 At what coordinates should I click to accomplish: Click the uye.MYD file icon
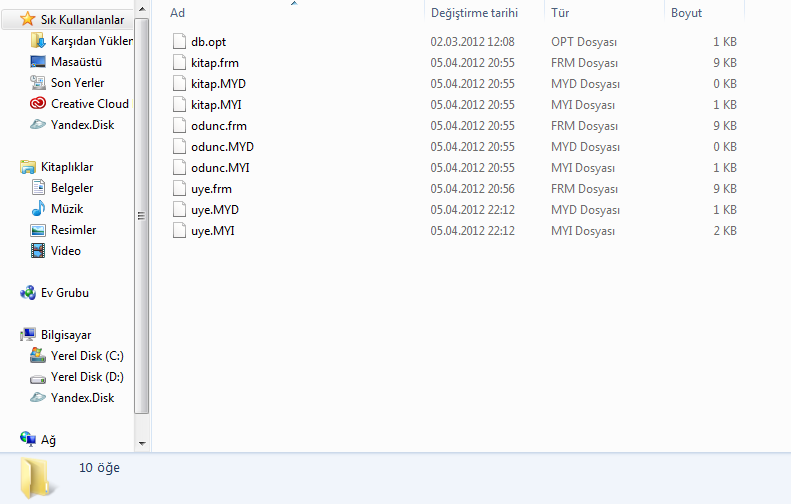(x=179, y=209)
